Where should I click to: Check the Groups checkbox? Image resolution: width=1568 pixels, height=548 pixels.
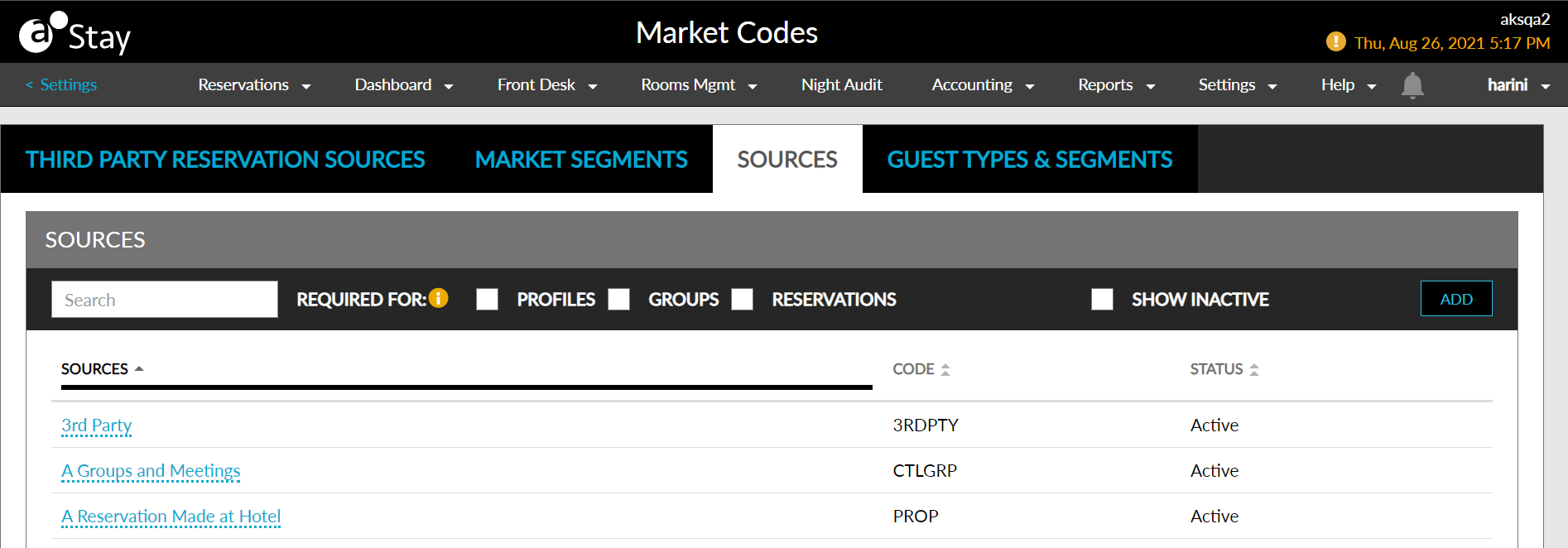618,299
